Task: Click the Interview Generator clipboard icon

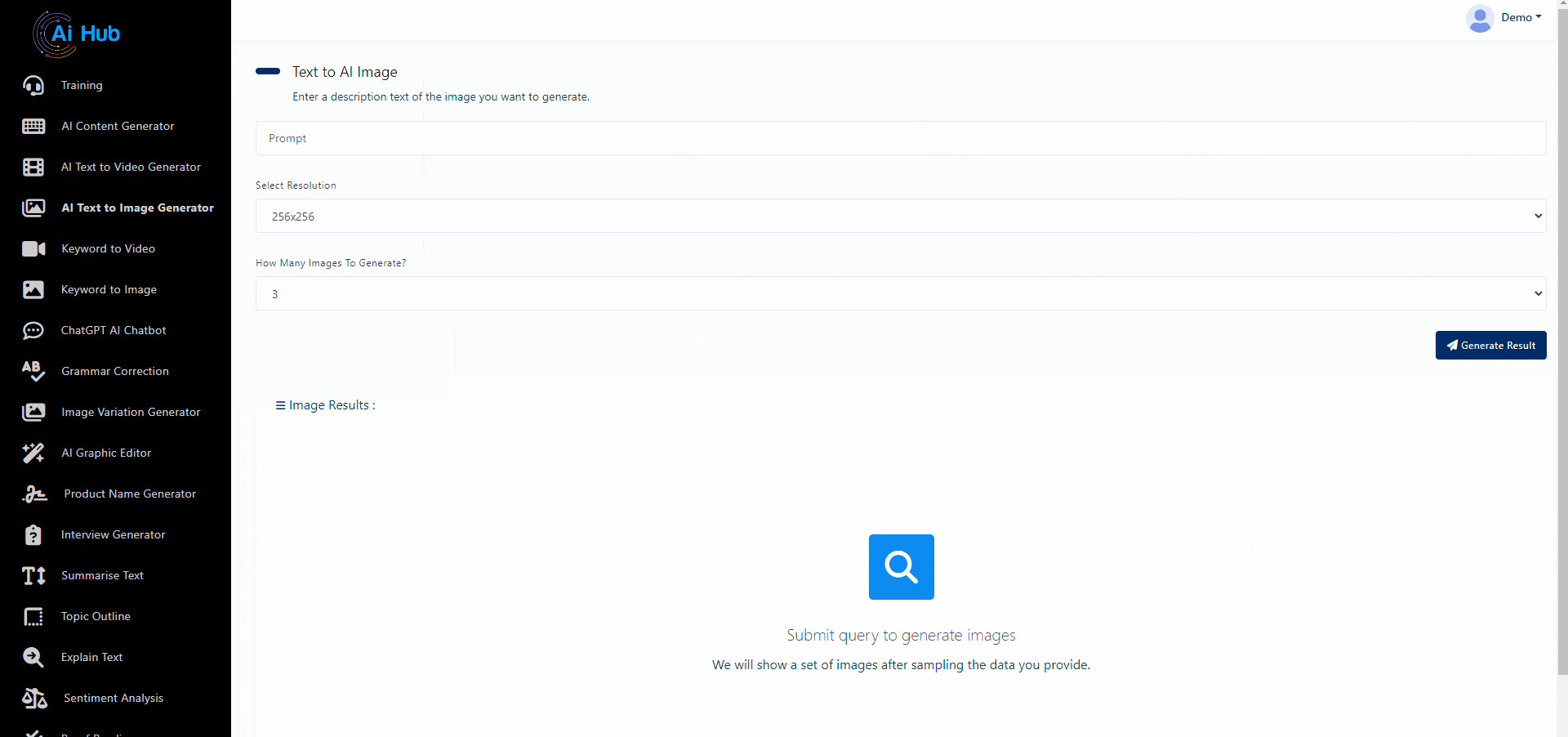Action: tap(33, 534)
